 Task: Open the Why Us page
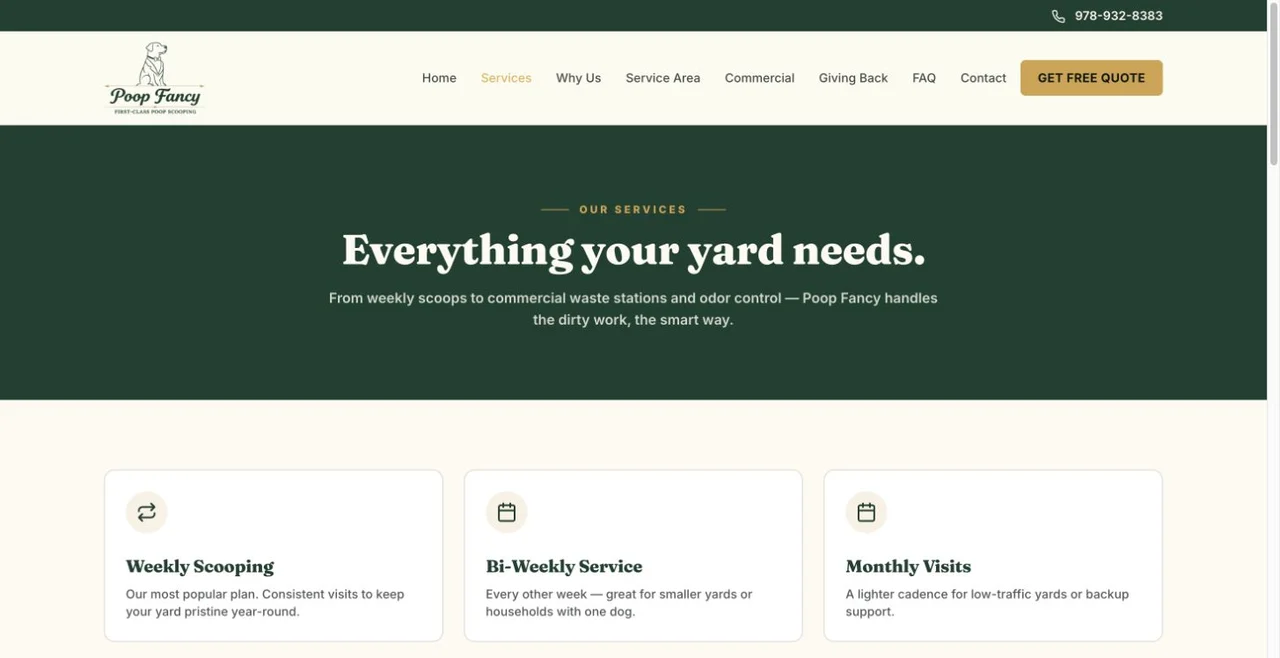[578, 78]
